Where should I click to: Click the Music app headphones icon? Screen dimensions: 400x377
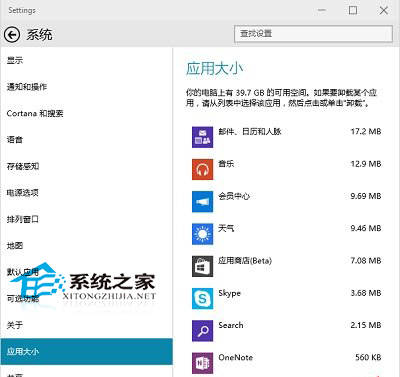pyautogui.click(x=202, y=169)
